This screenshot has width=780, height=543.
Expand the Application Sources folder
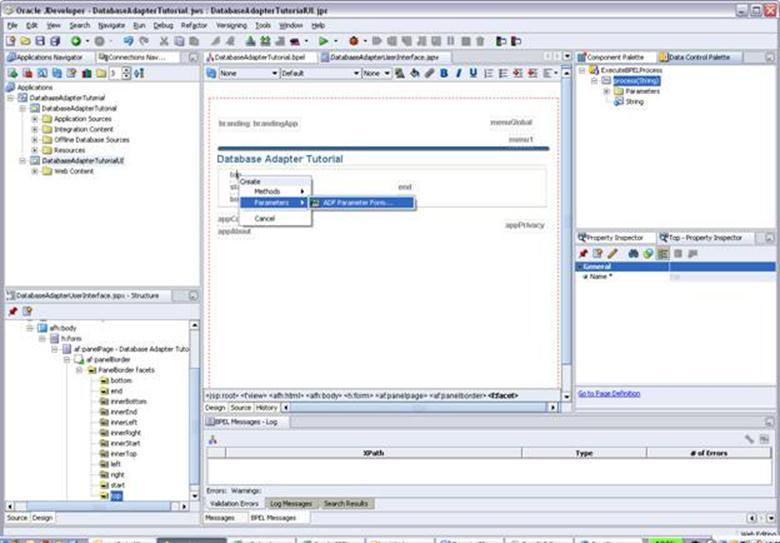(x=35, y=119)
